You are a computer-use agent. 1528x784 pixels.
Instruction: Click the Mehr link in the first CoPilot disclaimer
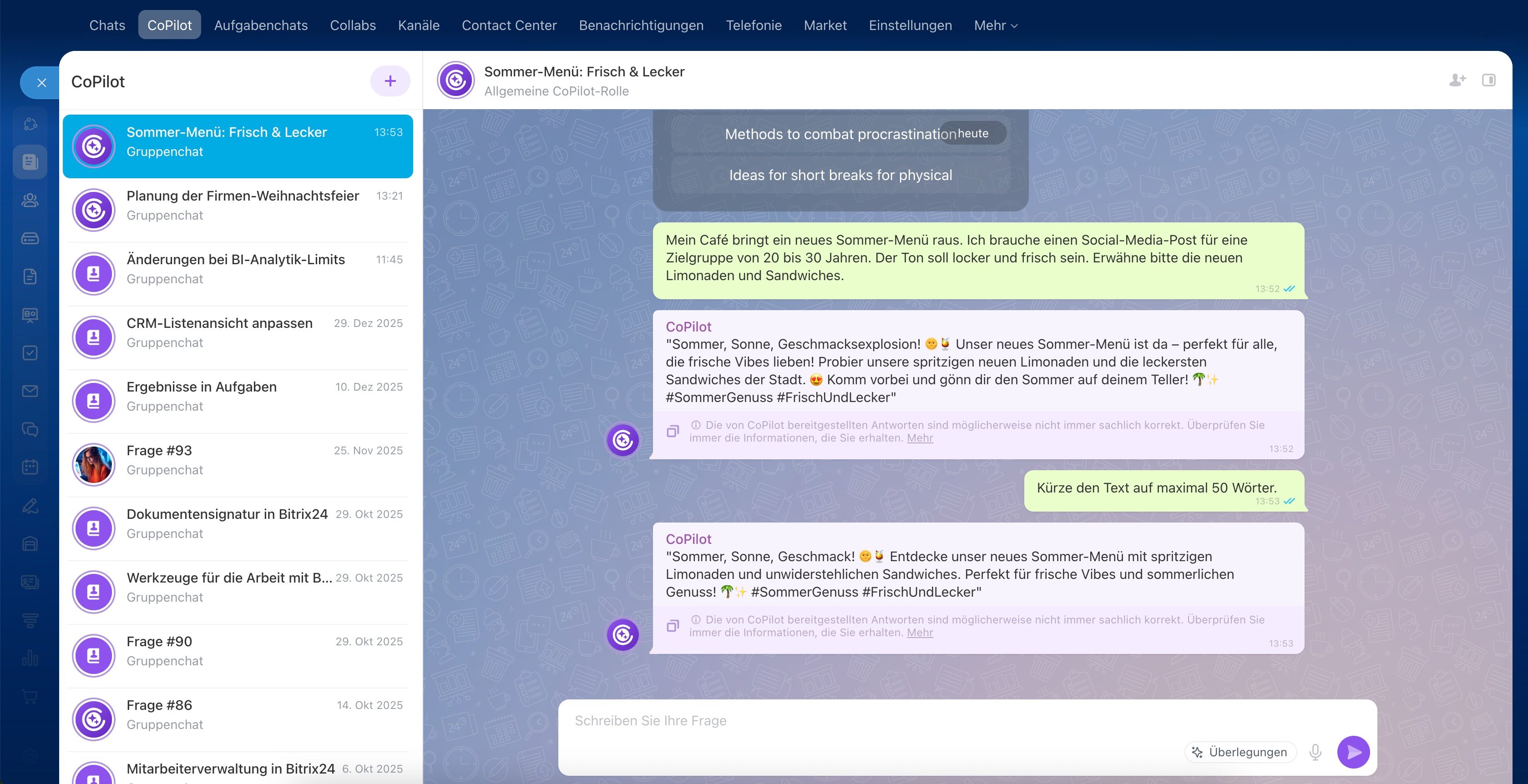coord(920,438)
